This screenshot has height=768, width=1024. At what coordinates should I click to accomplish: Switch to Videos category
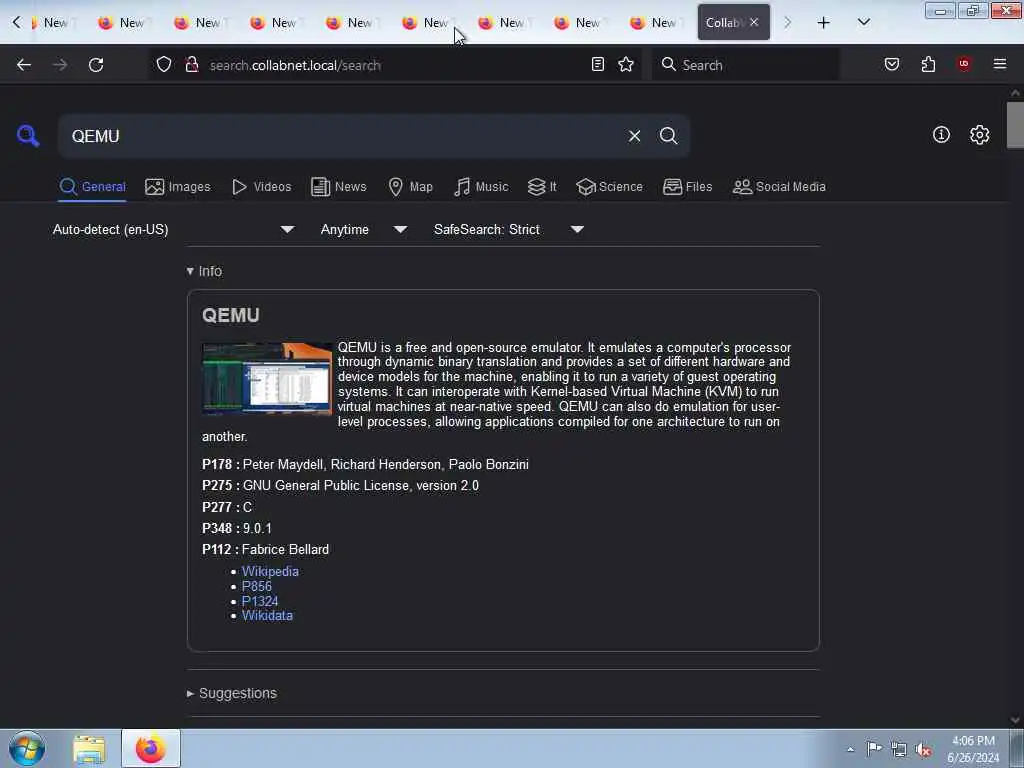tap(261, 187)
